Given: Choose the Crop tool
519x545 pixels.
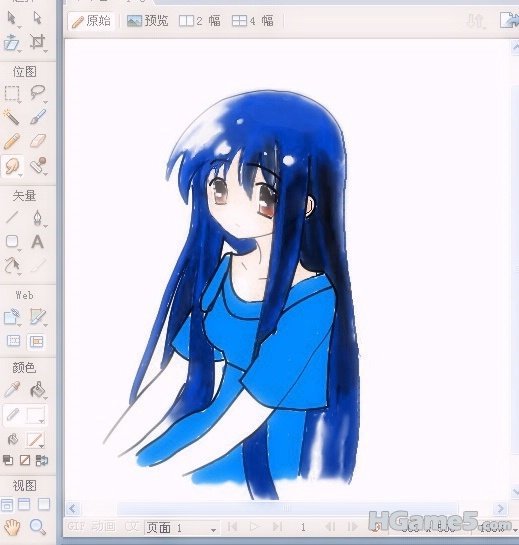Looking at the screenshot, I should coord(38,42).
